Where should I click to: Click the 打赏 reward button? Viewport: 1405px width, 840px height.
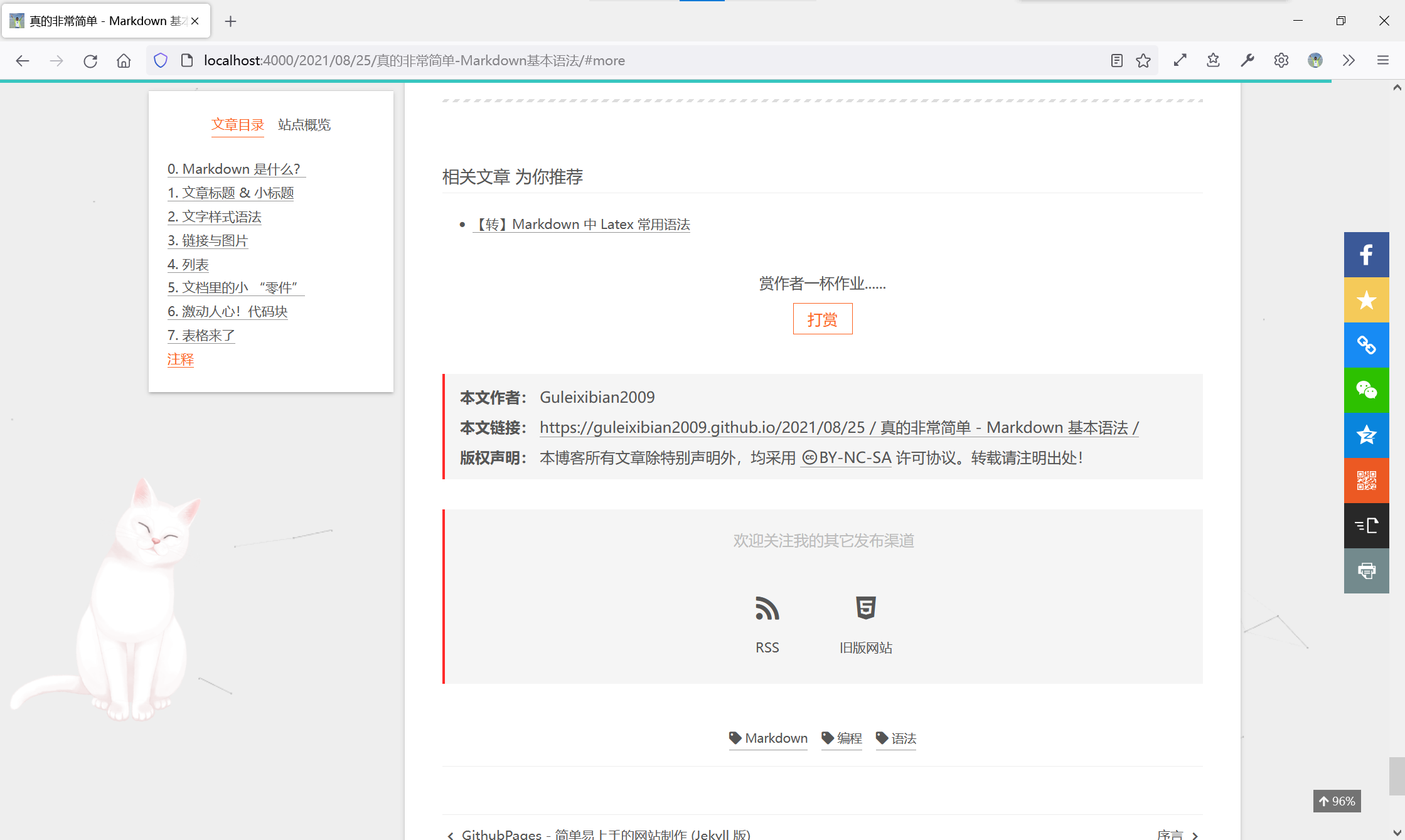point(822,319)
